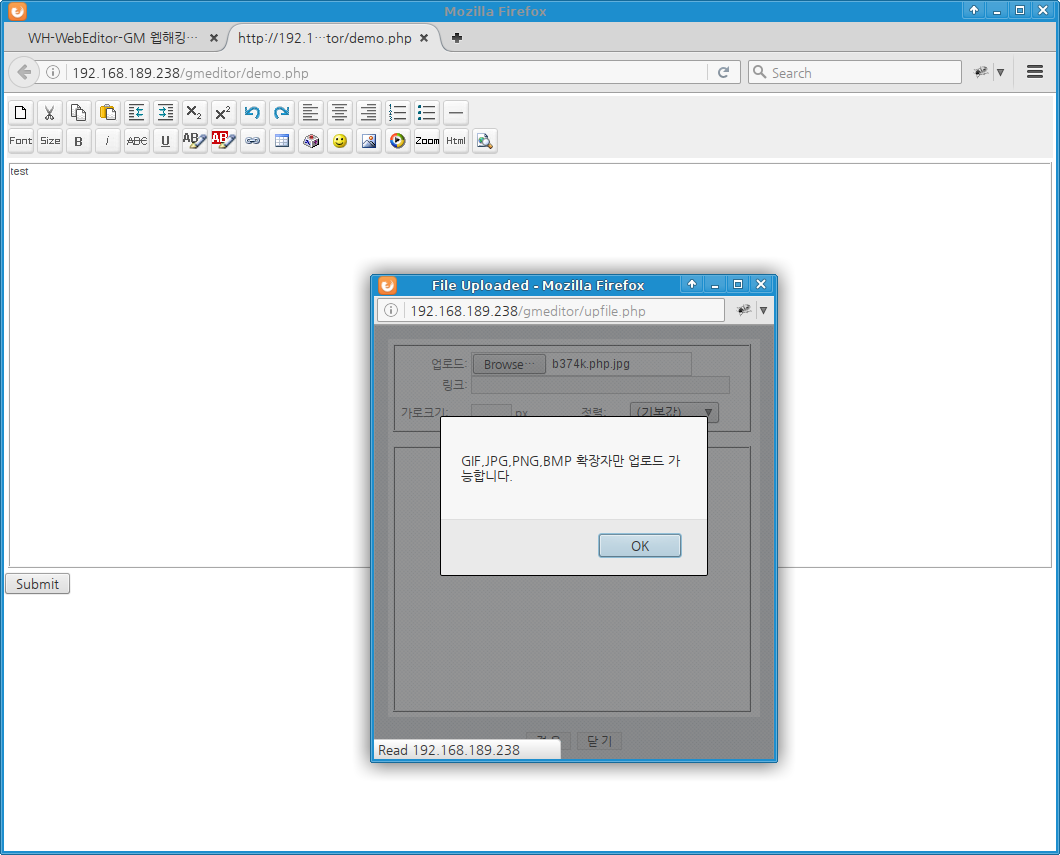Open the Size selector

click(x=49, y=141)
